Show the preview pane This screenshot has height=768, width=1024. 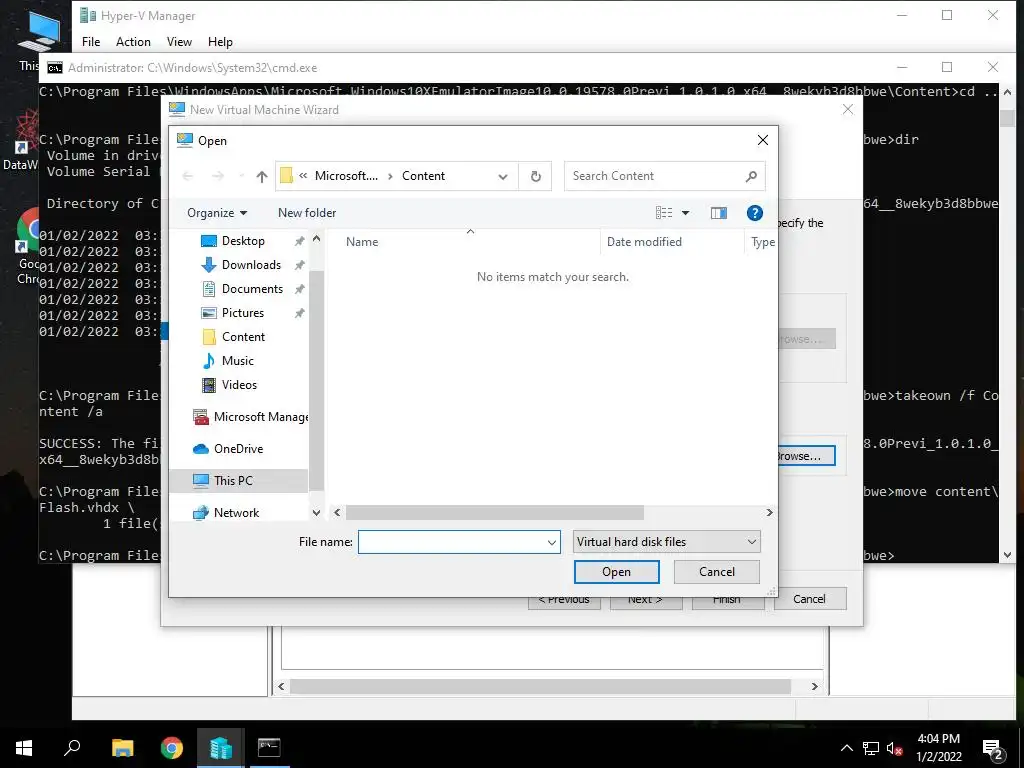coord(719,213)
